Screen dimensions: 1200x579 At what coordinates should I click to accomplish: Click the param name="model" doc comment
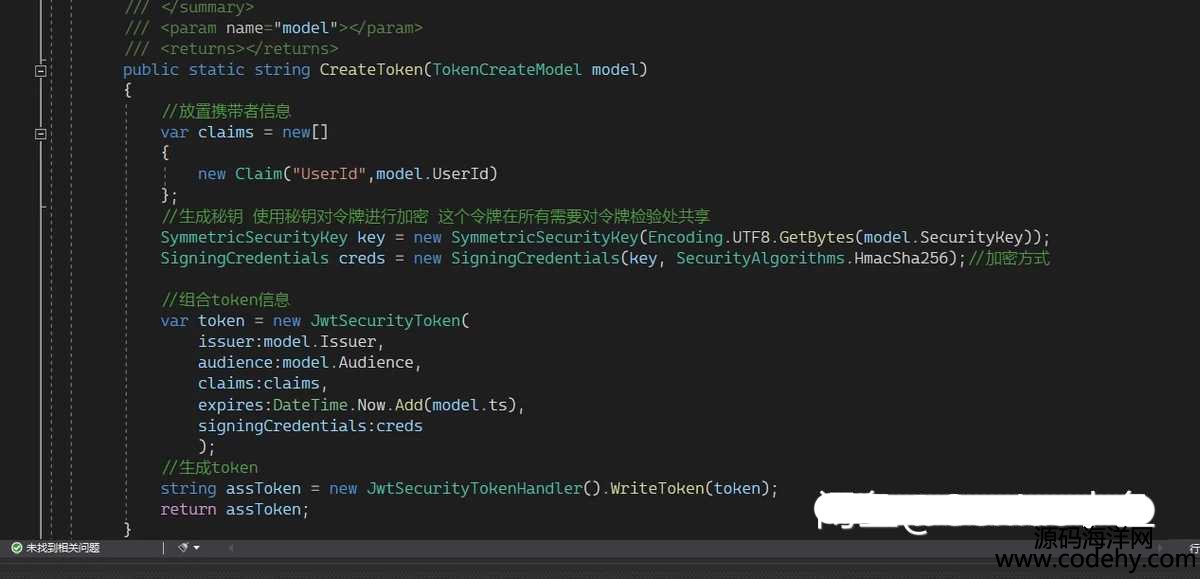tap(291, 28)
